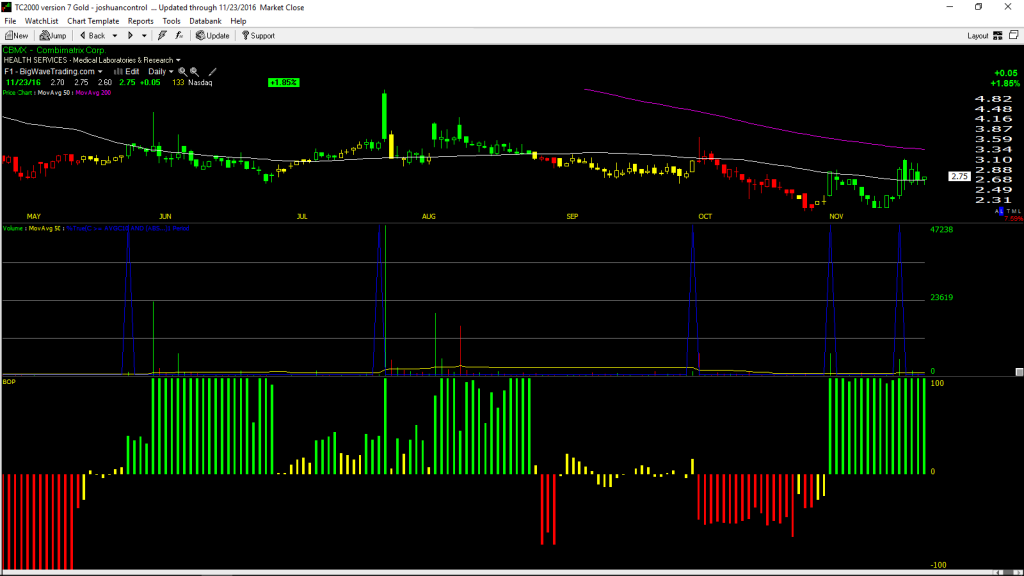Open the Tools menu

tap(171, 21)
